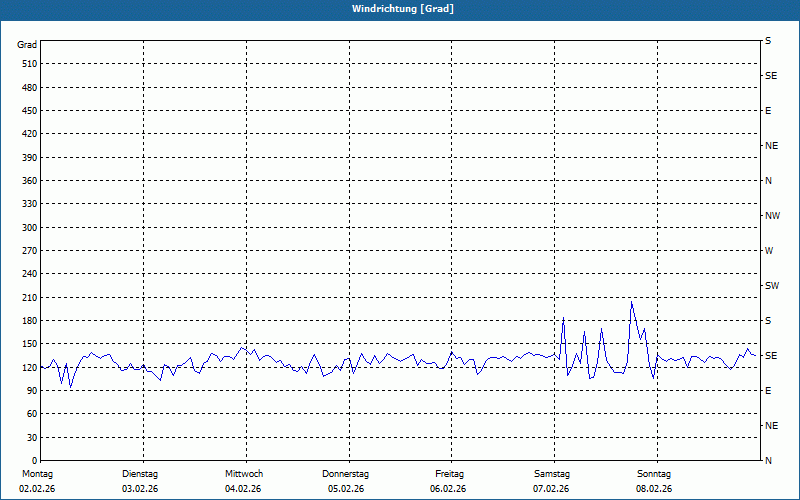The image size is (800, 500).
Task: Click the SW compass direction label
Action: point(771,286)
